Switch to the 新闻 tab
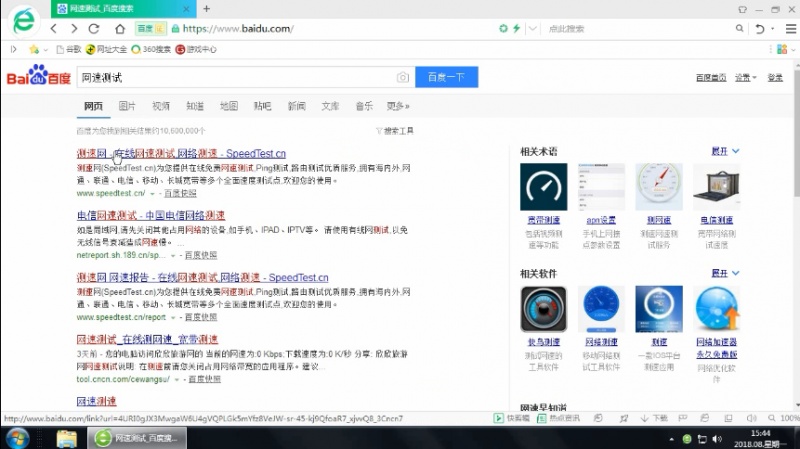Image resolution: width=800 pixels, height=449 pixels. pyautogui.click(x=296, y=106)
